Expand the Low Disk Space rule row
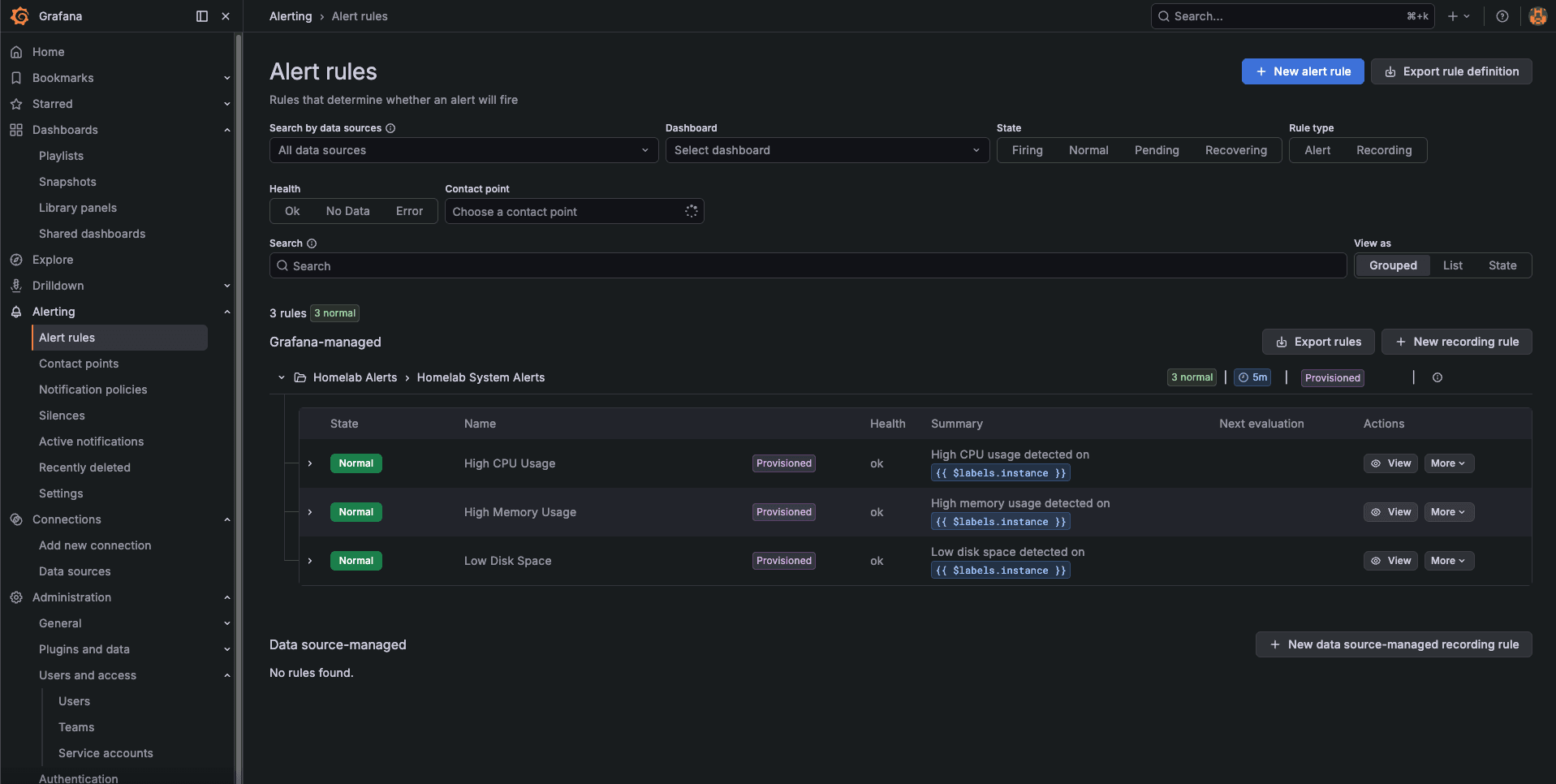Viewport: 1556px width, 784px height. pos(310,561)
